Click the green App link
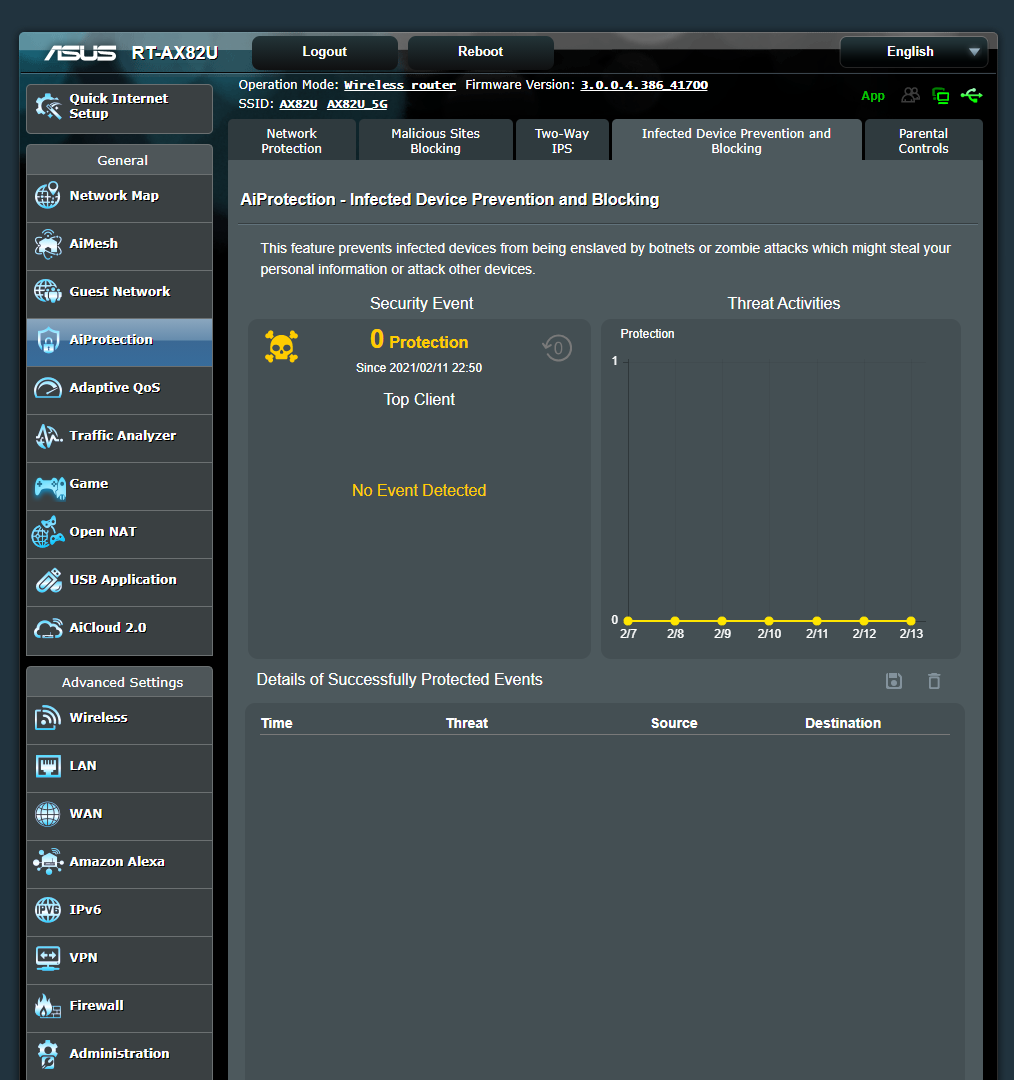Image resolution: width=1014 pixels, height=1080 pixels. coord(872,96)
